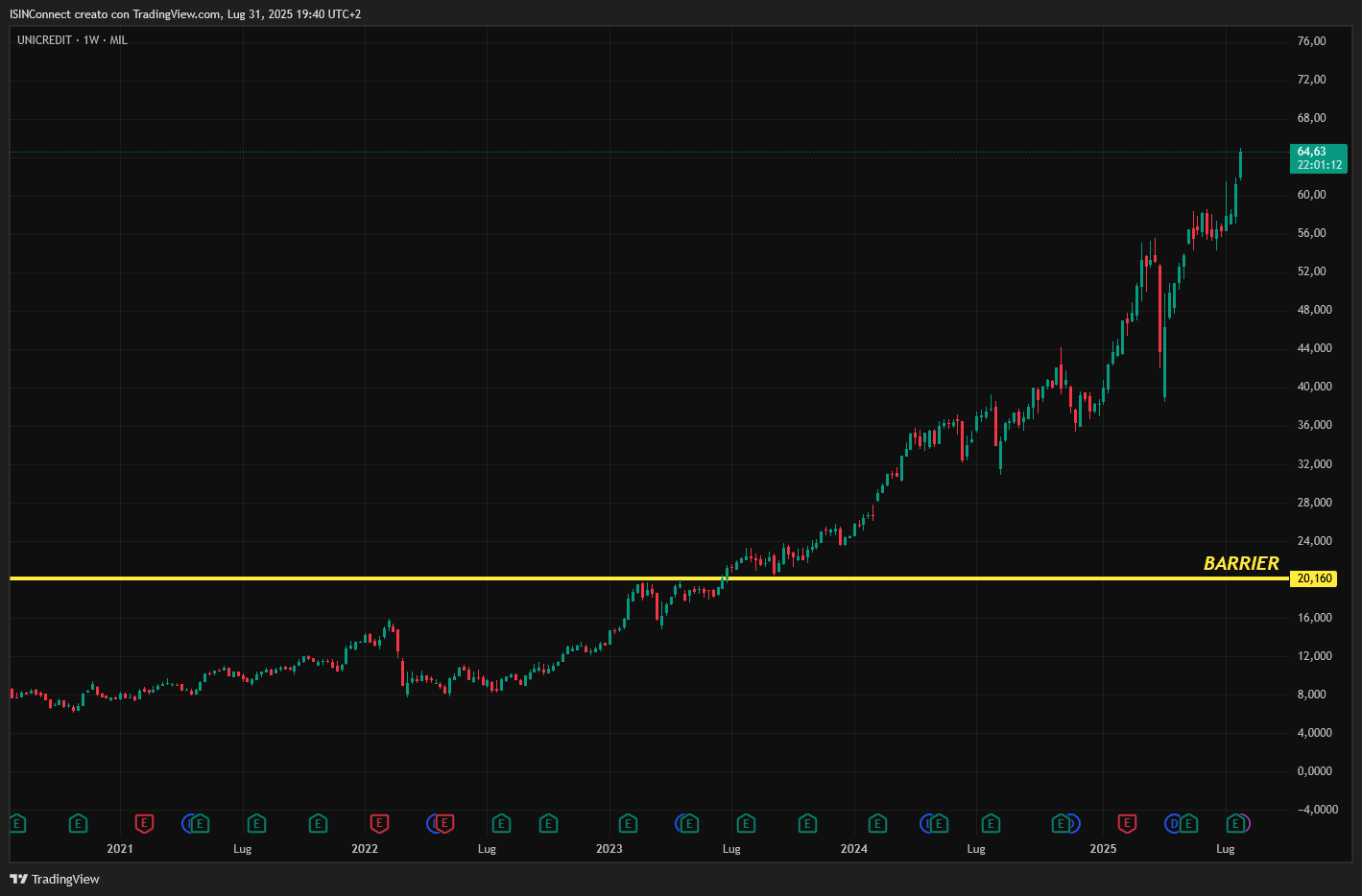Viewport: 1362px width, 896px height.
Task: Open the blue D dividend marker in 2025
Action: 1173,823
